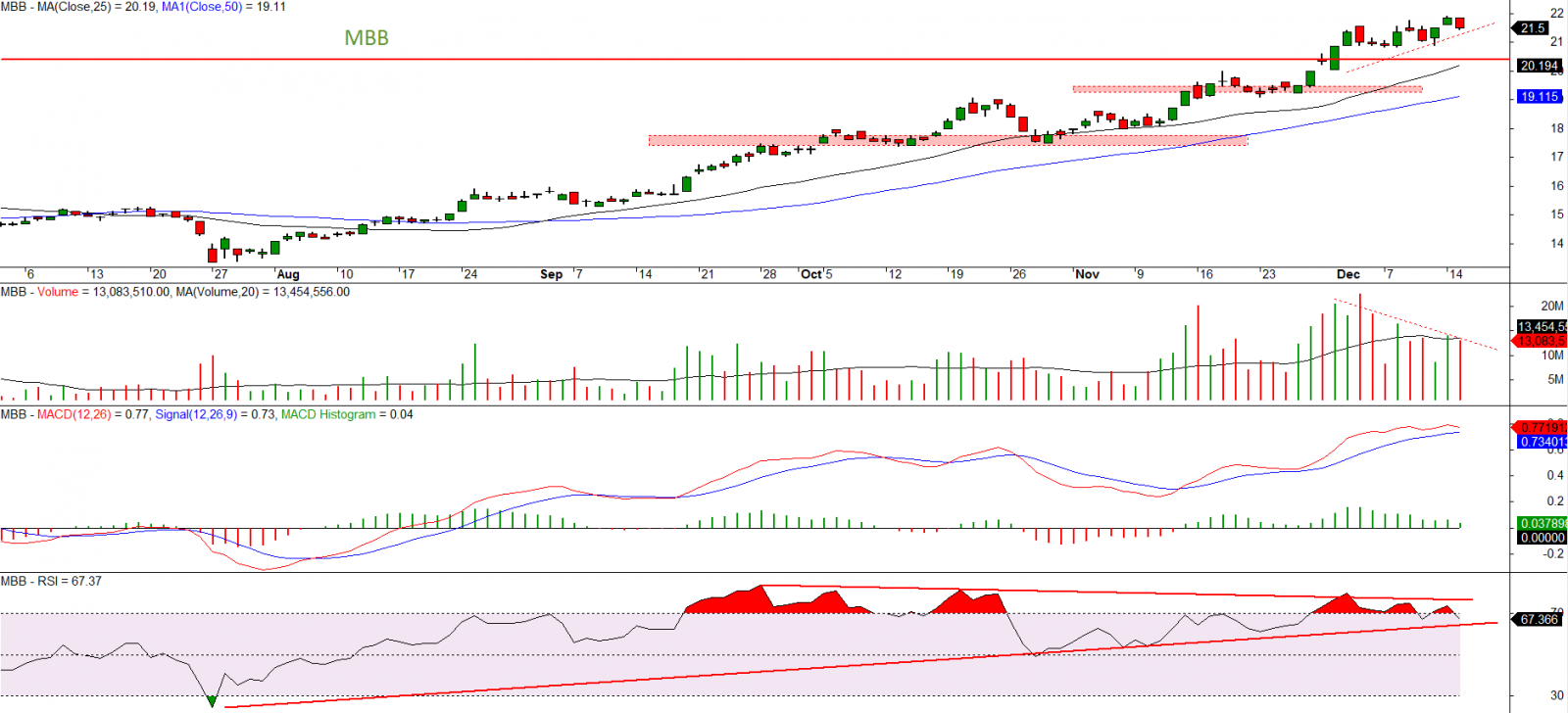This screenshot has width=1568, height=713.
Task: Click the 67.366 RSI value tag
Action: [1539, 620]
